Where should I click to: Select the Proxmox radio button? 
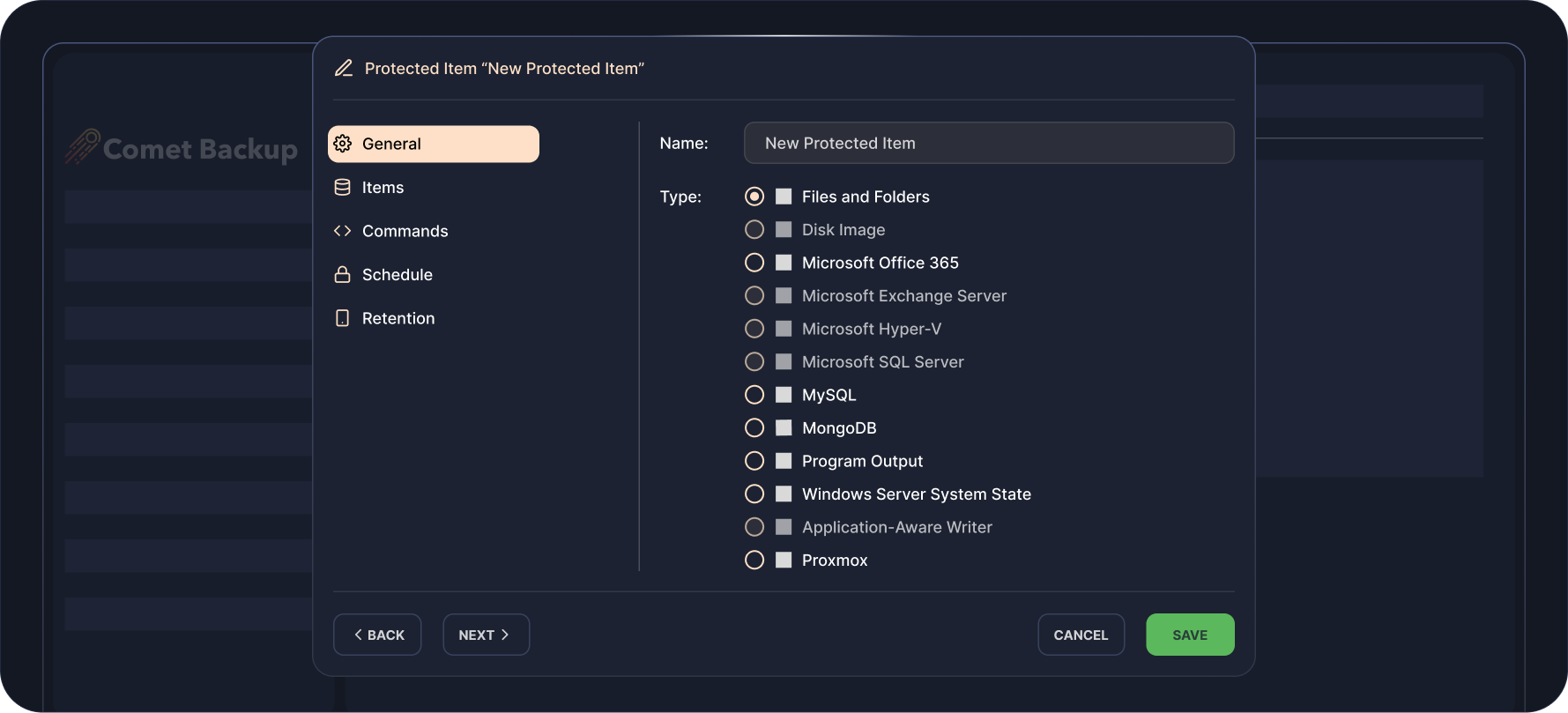click(x=754, y=560)
